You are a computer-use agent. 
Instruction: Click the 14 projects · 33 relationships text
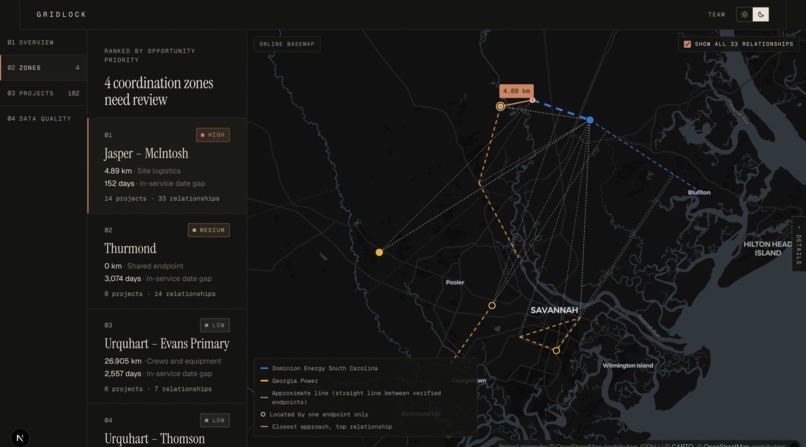(x=162, y=198)
